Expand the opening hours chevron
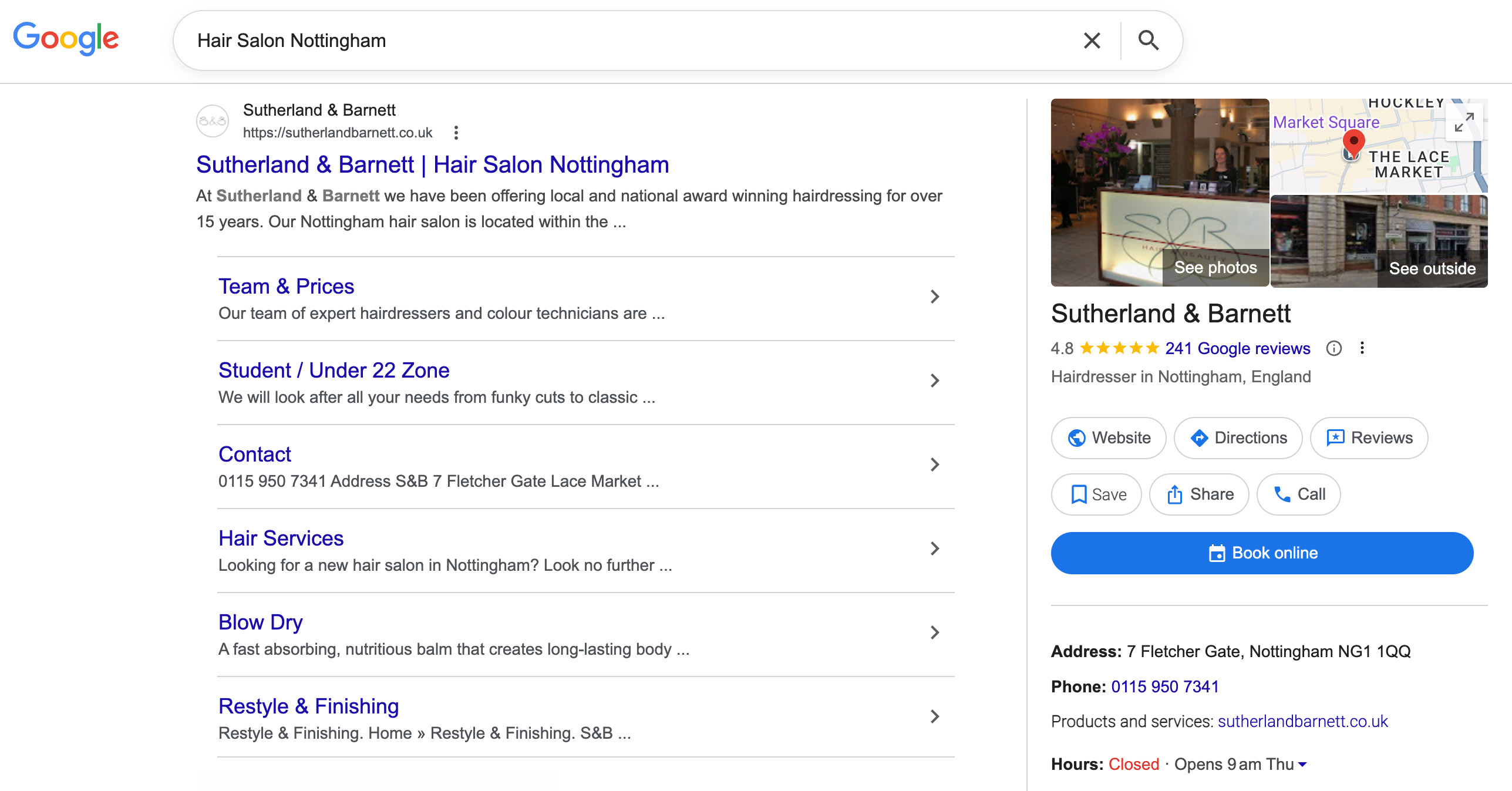The height and width of the screenshot is (791, 1512). click(x=1302, y=764)
